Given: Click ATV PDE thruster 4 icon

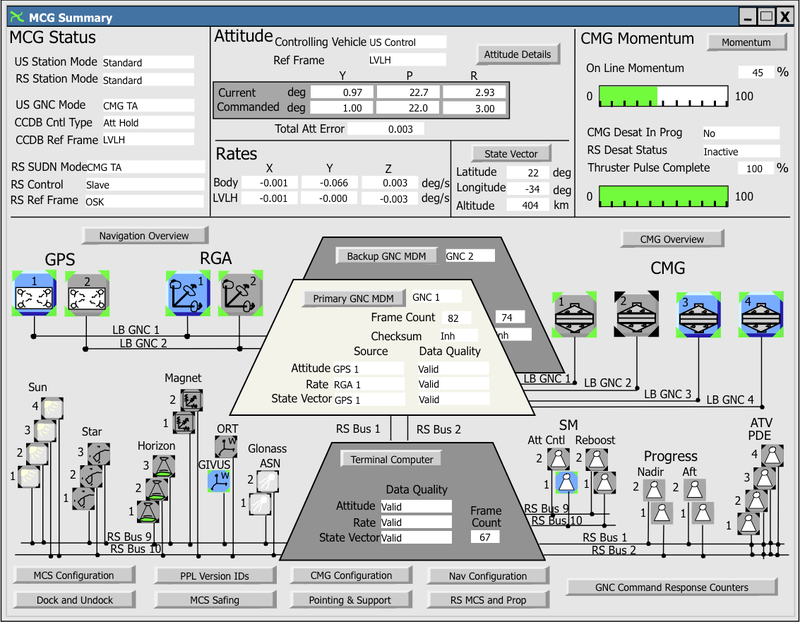Looking at the screenshot, I should [x=772, y=455].
